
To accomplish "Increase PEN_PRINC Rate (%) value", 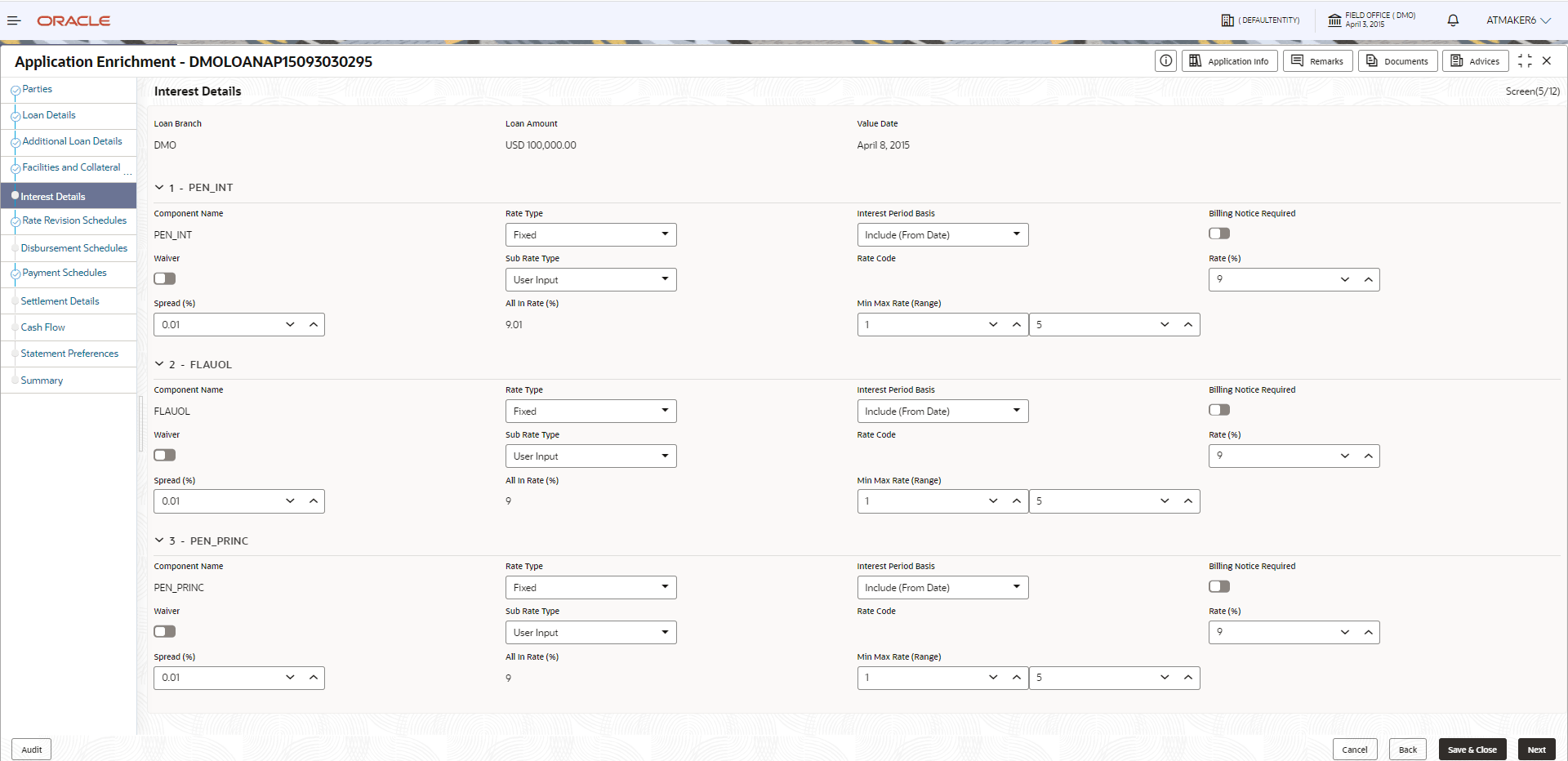I will pos(1368,632).
